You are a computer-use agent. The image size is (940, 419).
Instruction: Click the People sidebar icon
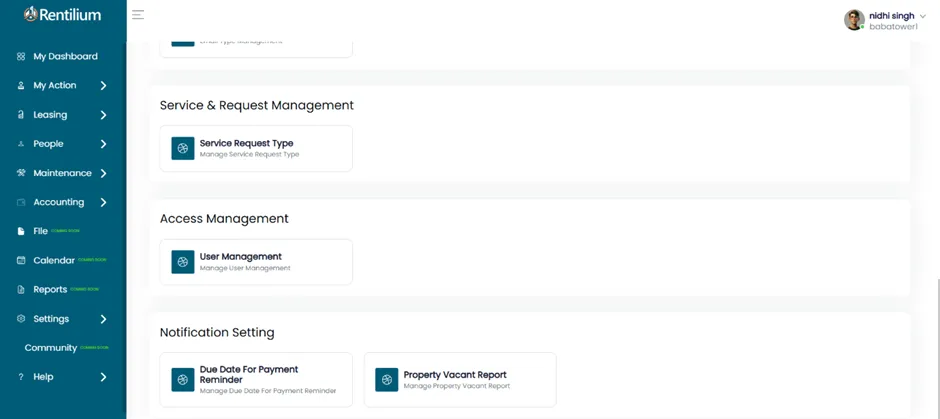(21, 144)
